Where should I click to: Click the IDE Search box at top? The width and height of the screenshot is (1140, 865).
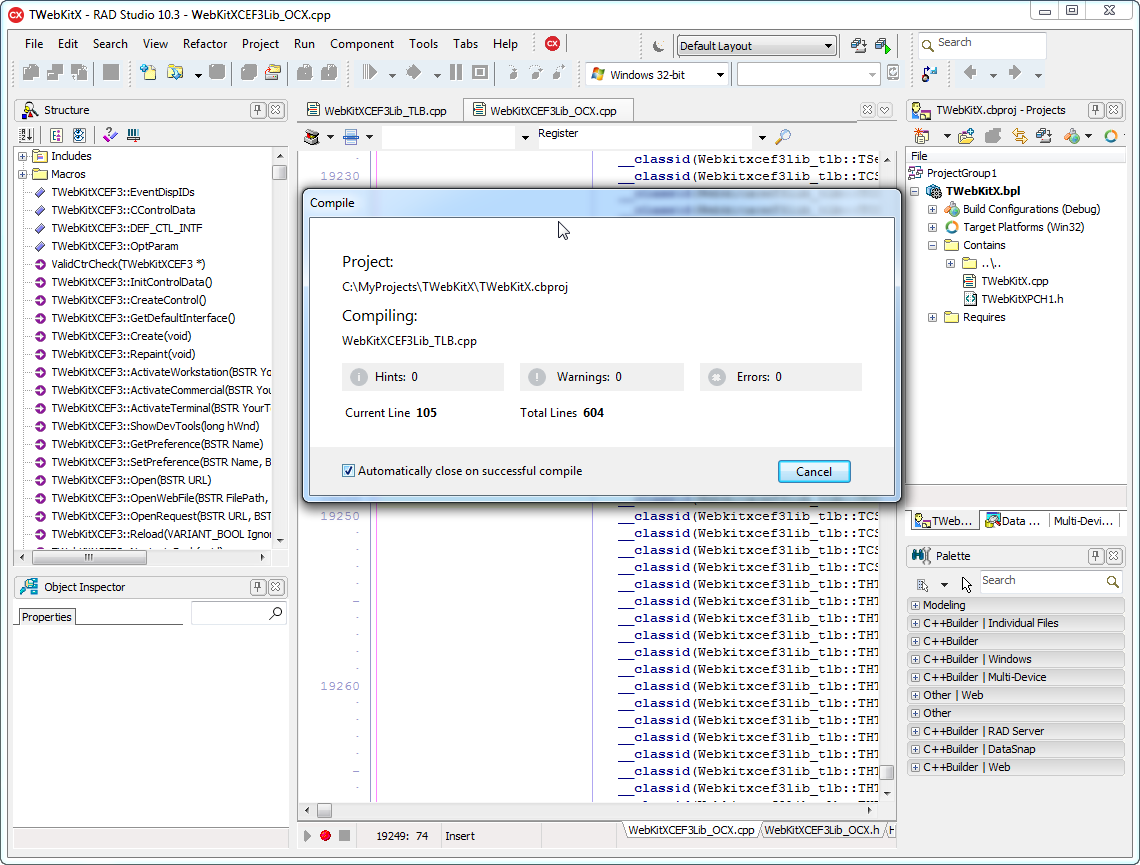(982, 44)
